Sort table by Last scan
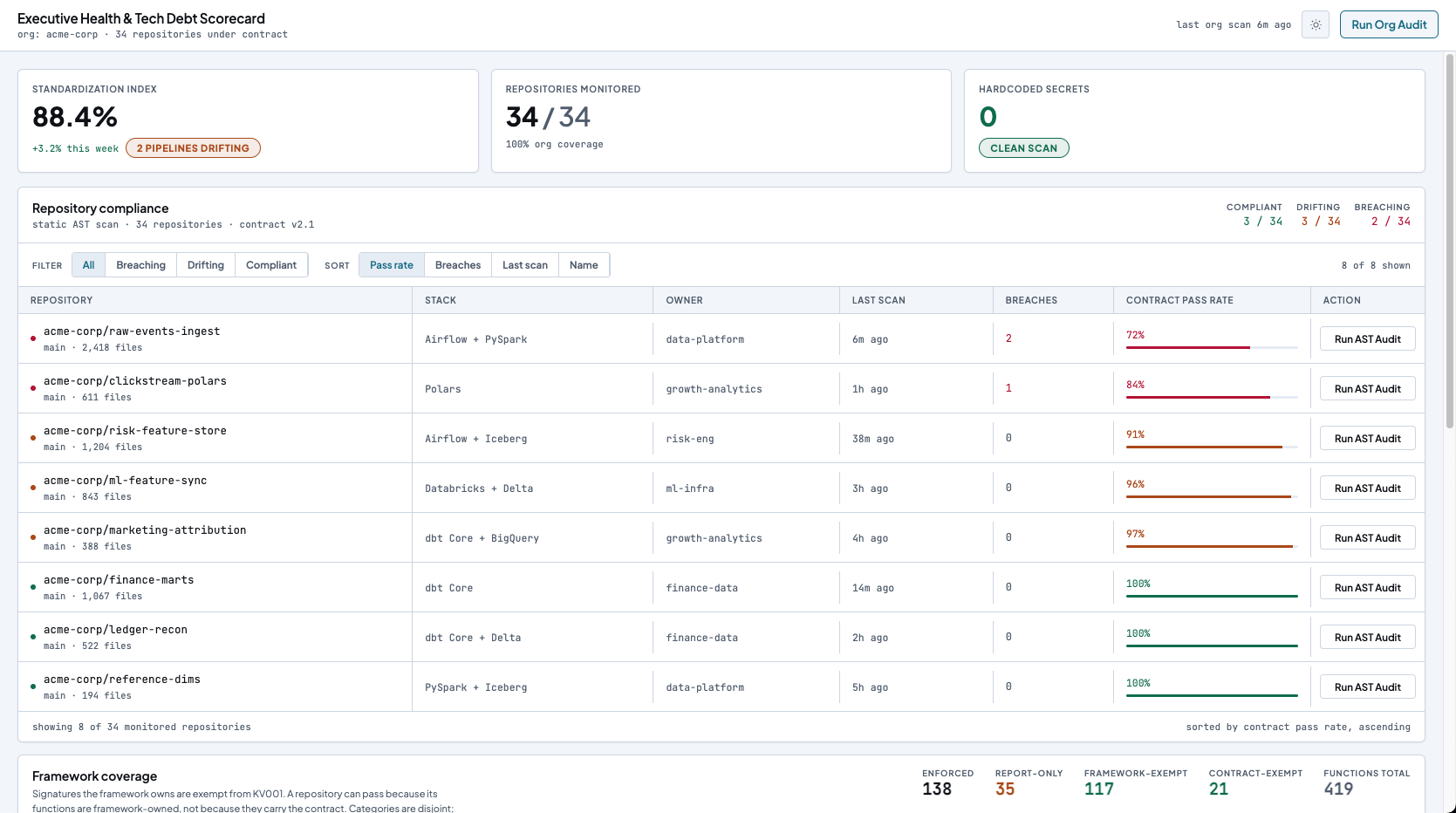The height and width of the screenshot is (813, 1456). (x=525, y=265)
